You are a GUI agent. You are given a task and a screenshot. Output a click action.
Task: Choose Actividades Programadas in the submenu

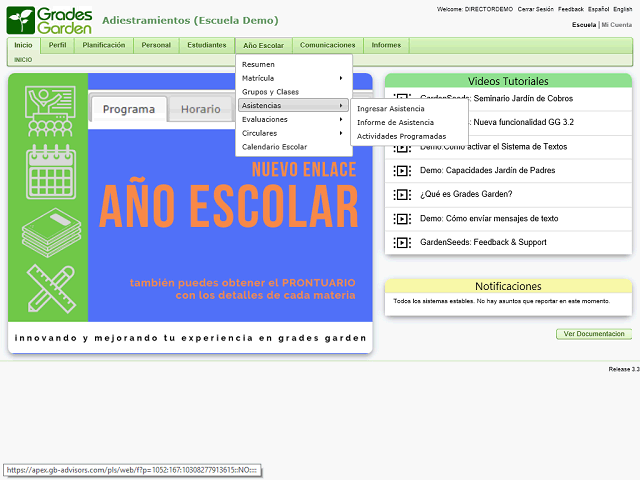[401, 136]
